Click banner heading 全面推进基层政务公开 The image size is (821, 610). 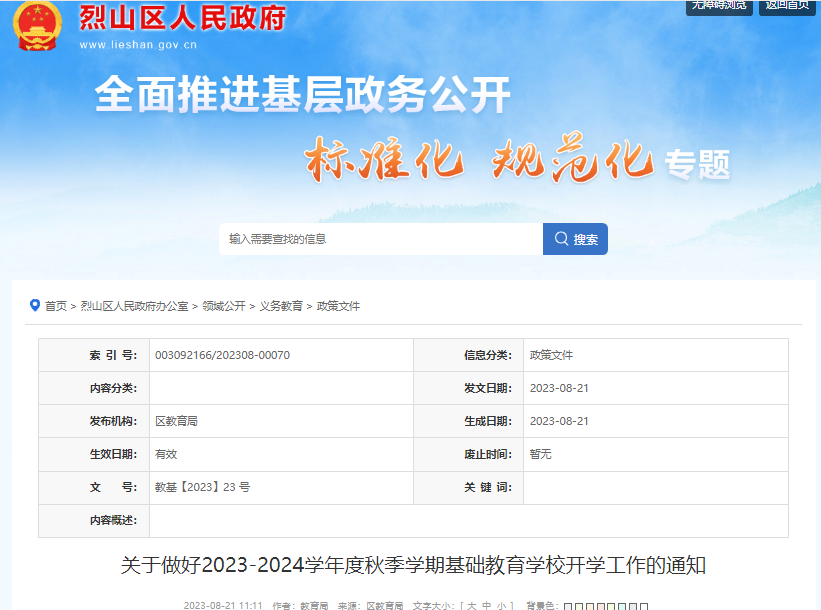pos(303,94)
